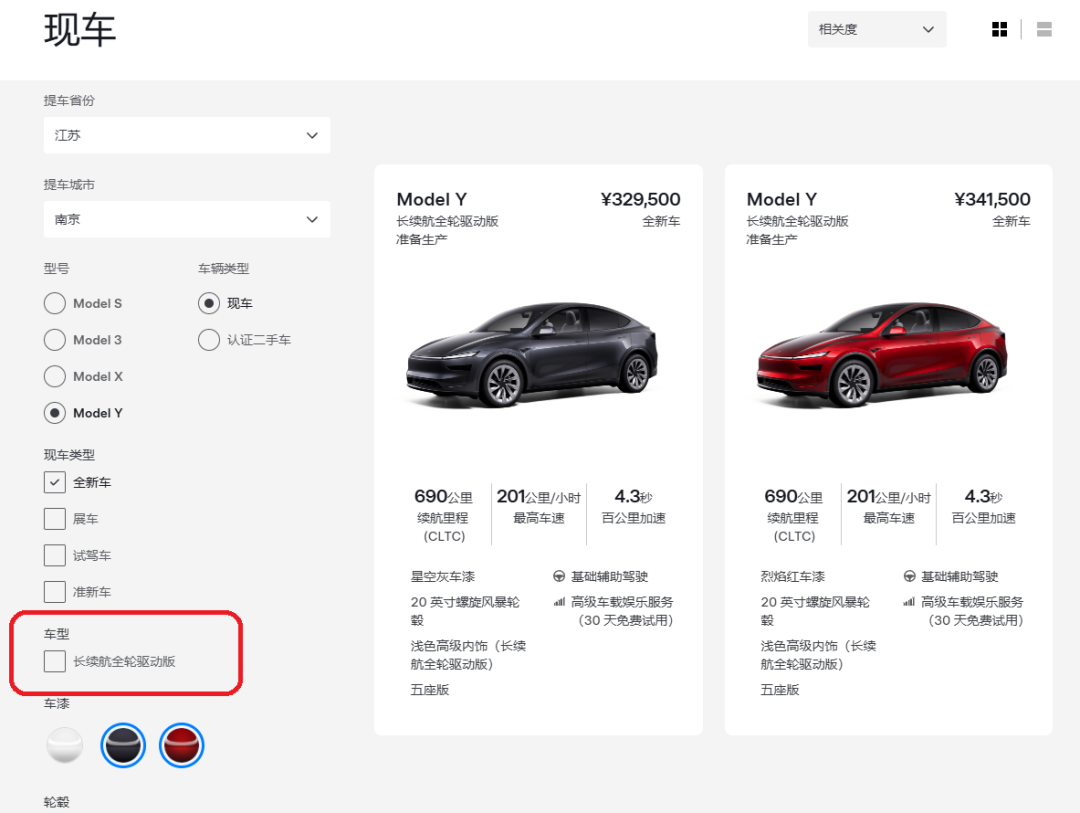Check the 展车 checkbox
Viewport: 1080px width, 813px height.
54,519
